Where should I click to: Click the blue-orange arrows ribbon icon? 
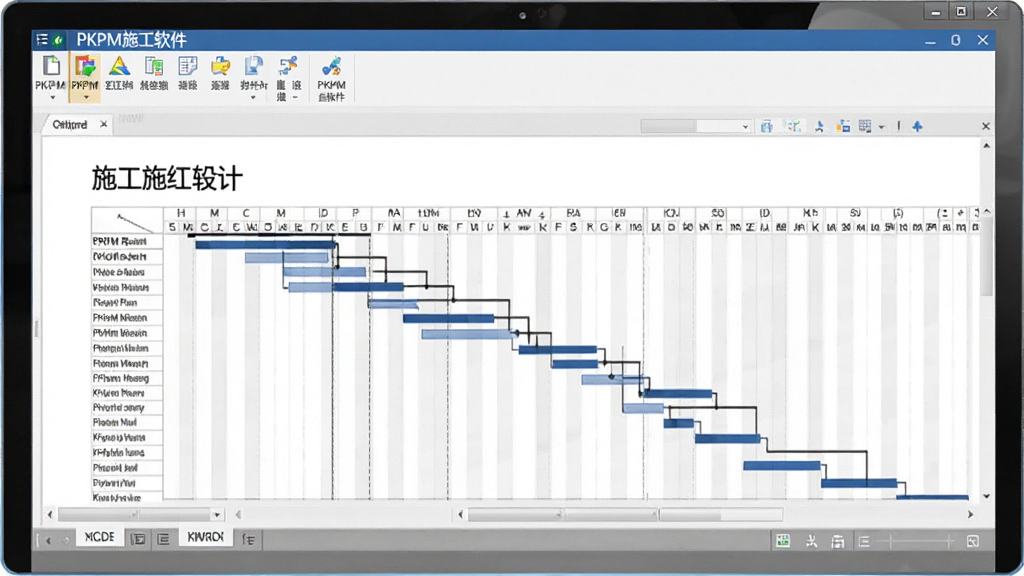click(287, 67)
